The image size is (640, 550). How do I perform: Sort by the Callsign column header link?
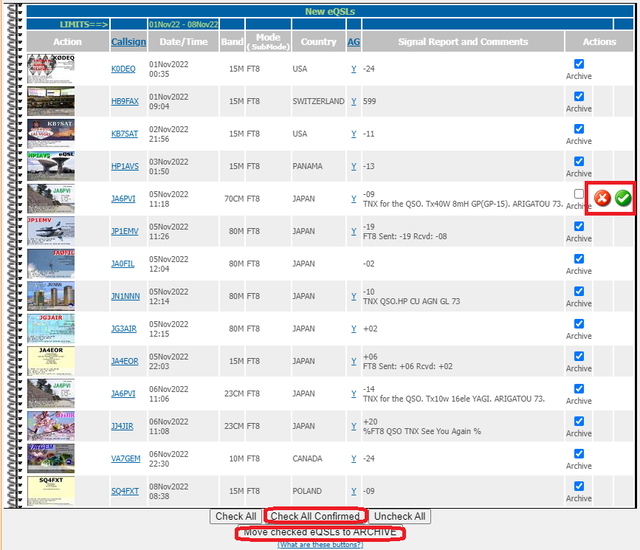pyautogui.click(x=129, y=42)
